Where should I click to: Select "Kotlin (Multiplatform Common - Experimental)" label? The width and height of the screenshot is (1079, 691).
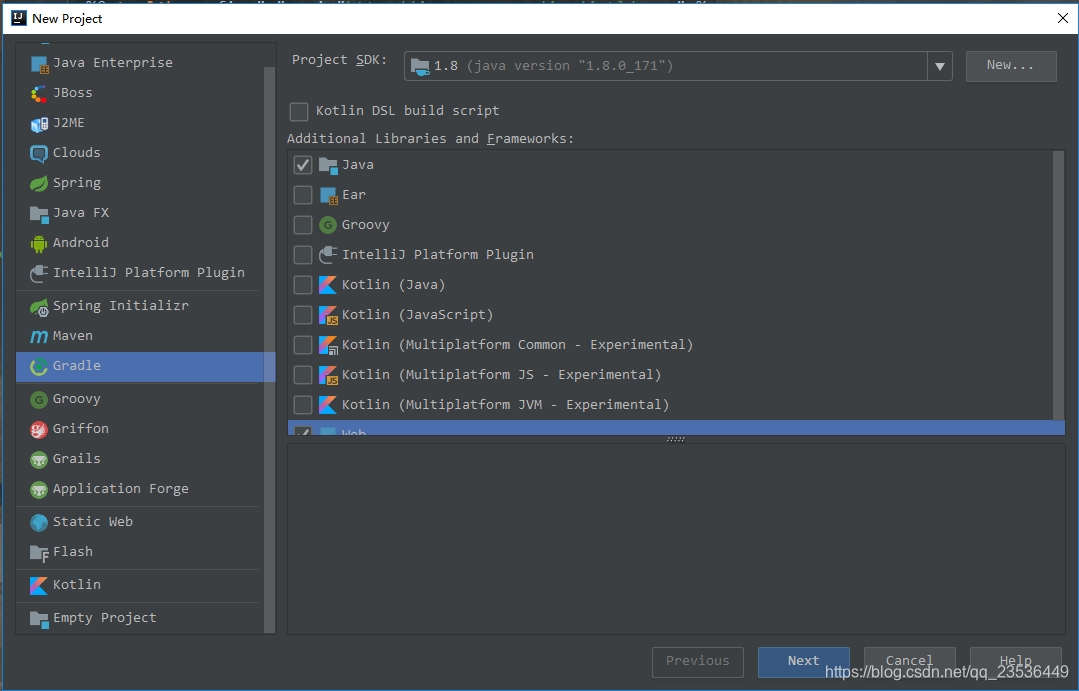click(517, 345)
